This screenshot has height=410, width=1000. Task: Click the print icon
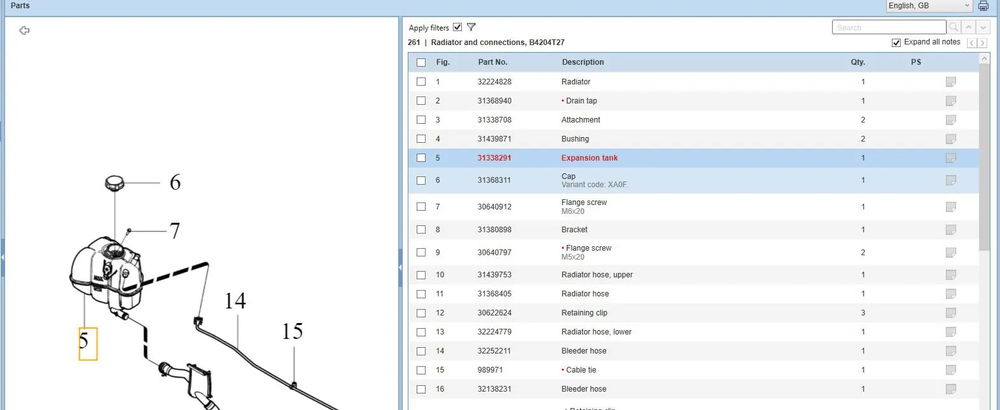(983, 6)
